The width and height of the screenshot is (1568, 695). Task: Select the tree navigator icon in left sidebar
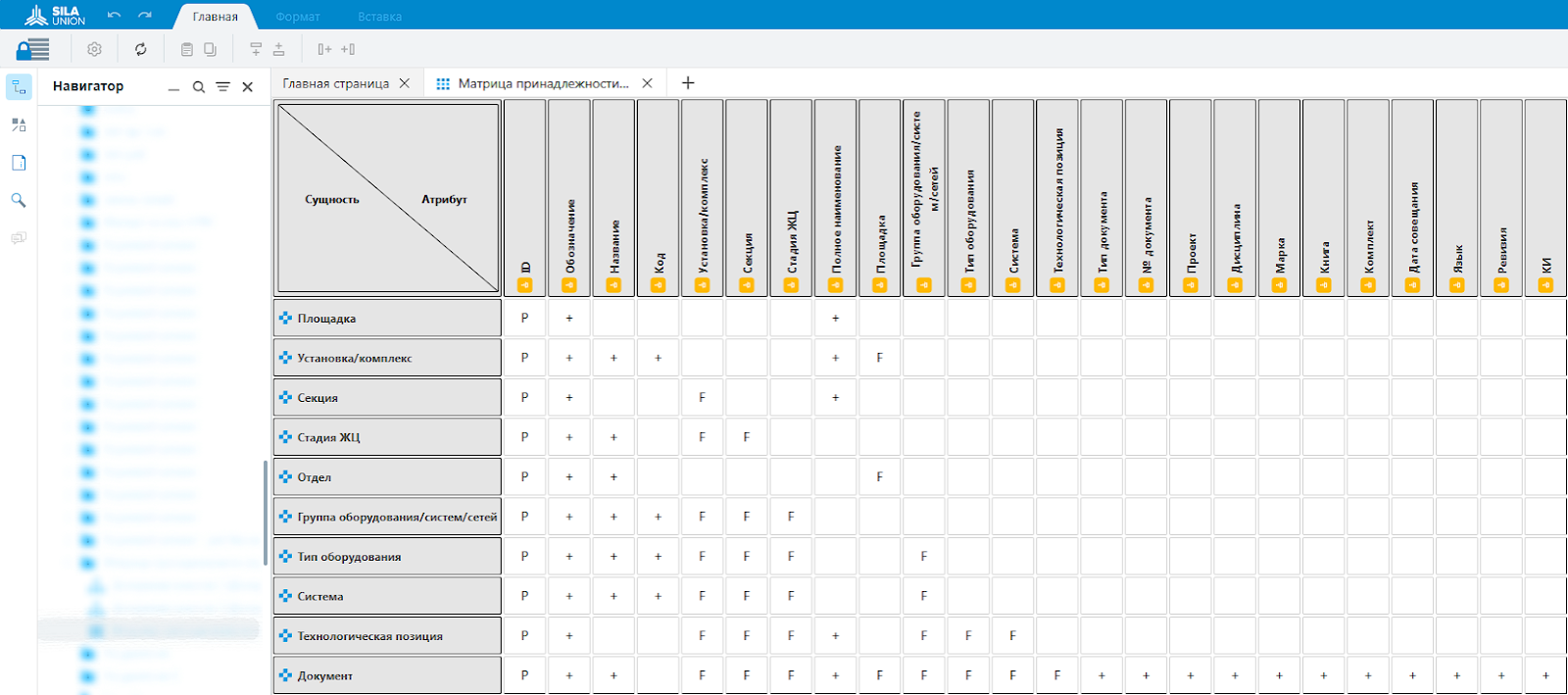pyautogui.click(x=19, y=87)
